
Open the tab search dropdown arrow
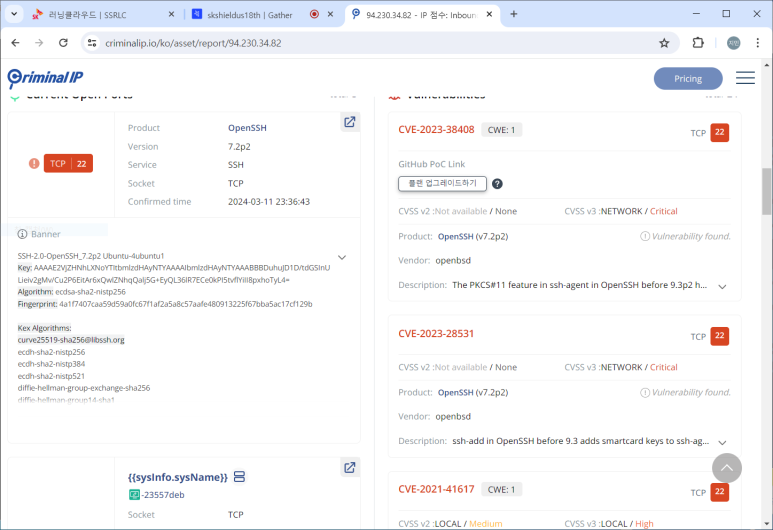point(14,14)
